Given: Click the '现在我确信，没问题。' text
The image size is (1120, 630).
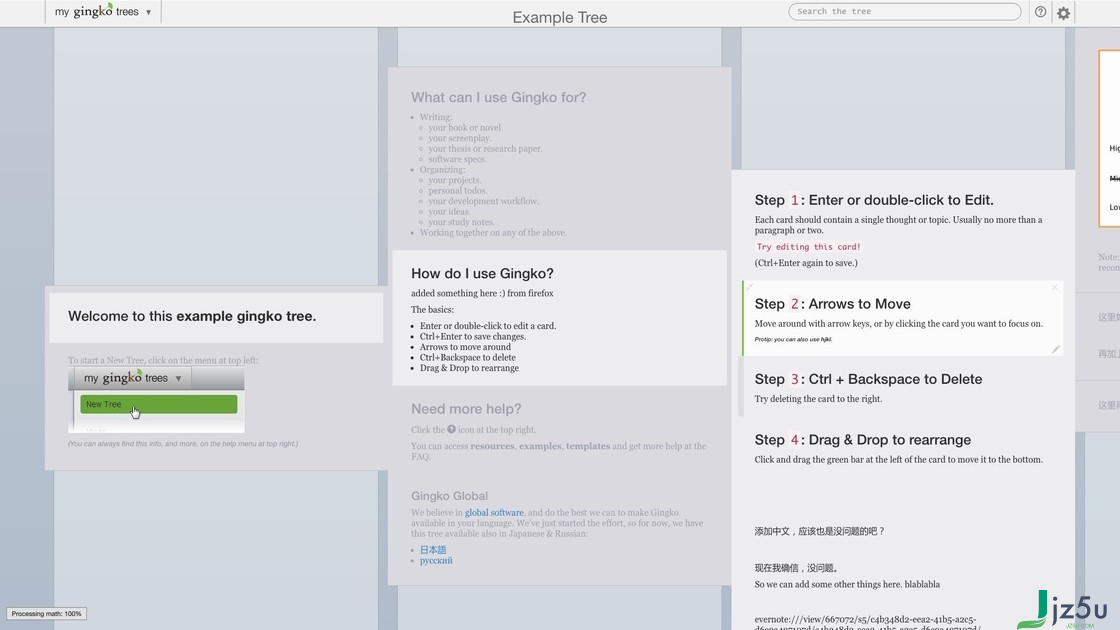Looking at the screenshot, I should 796,569.
